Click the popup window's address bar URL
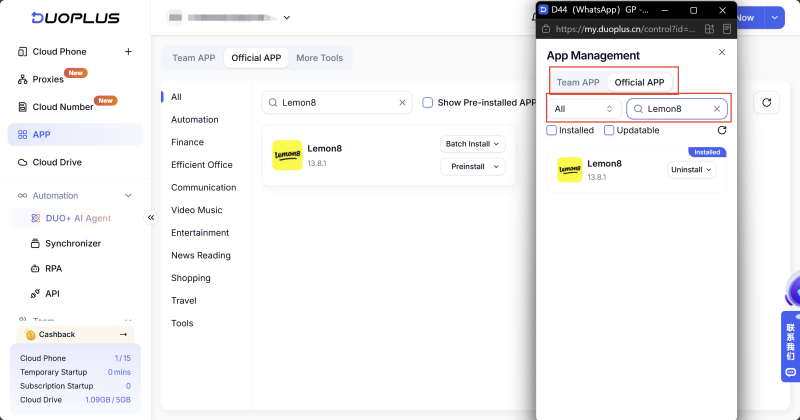Image resolution: width=800 pixels, height=420 pixels. tap(625, 29)
